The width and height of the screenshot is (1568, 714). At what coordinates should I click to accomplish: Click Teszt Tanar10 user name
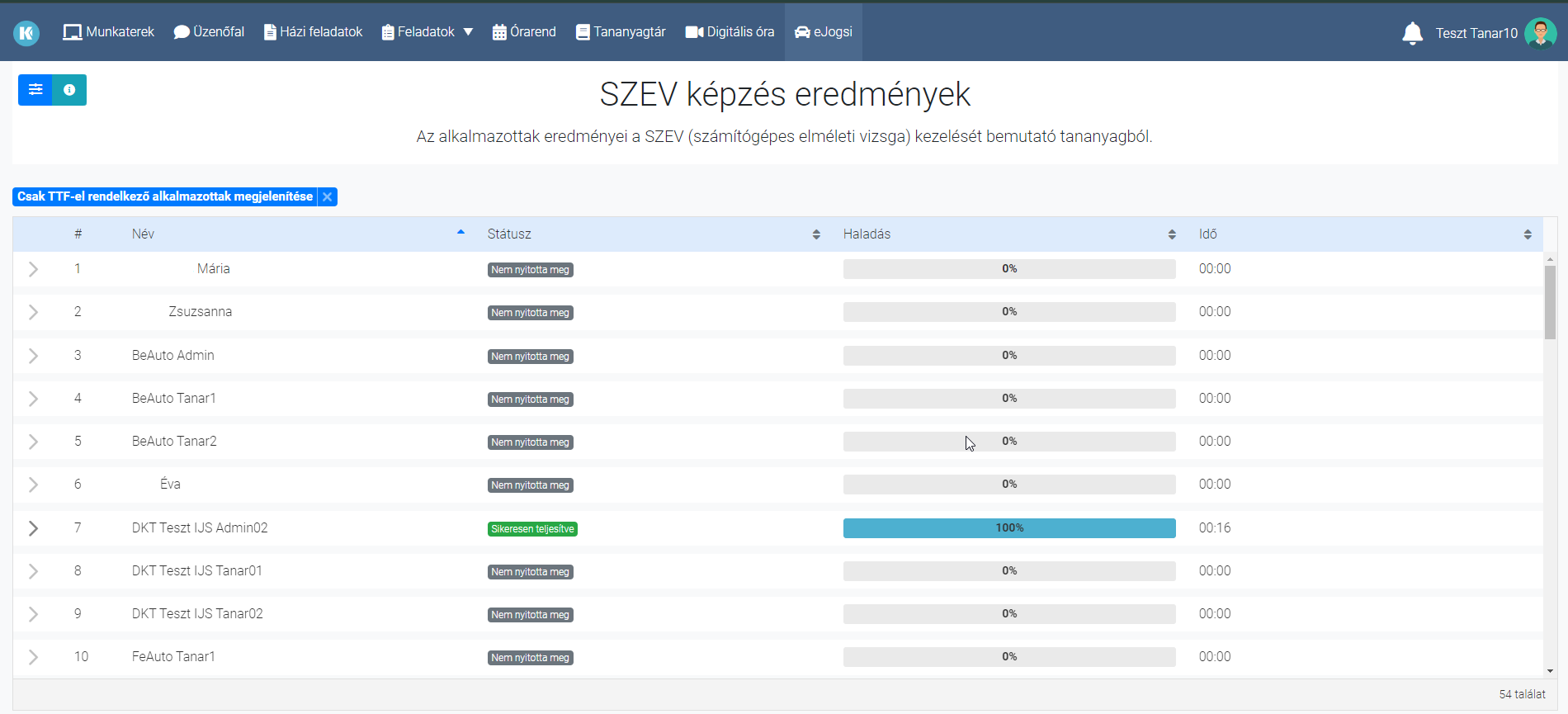coord(1476,33)
